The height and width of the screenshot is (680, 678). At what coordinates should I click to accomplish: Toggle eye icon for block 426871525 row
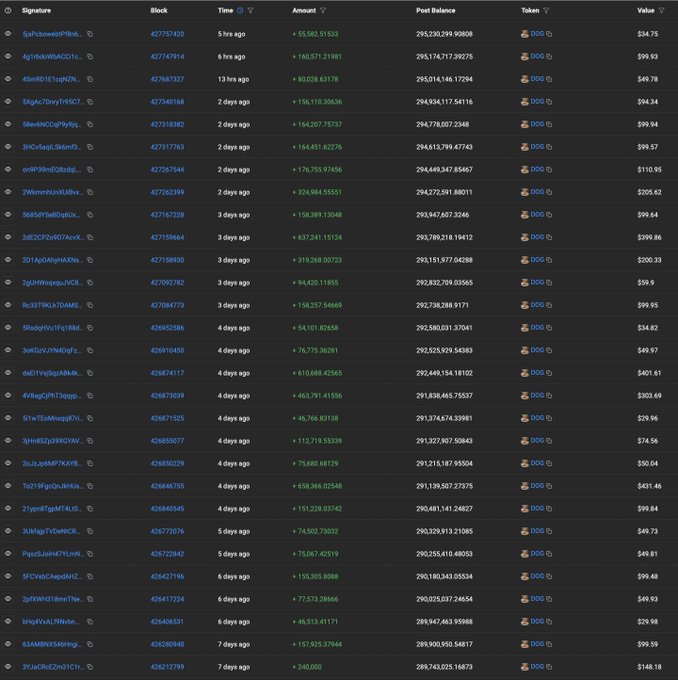click(x=8, y=418)
